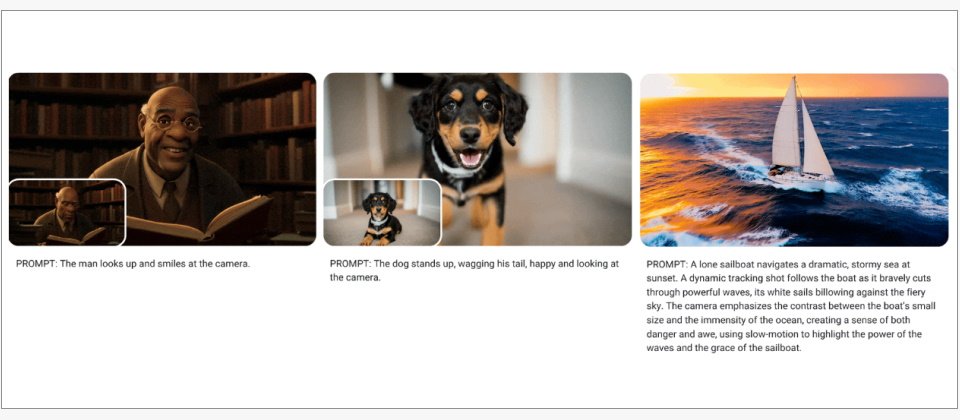Click the open book held by the man
The height and width of the screenshot is (420, 960).
click(199, 220)
